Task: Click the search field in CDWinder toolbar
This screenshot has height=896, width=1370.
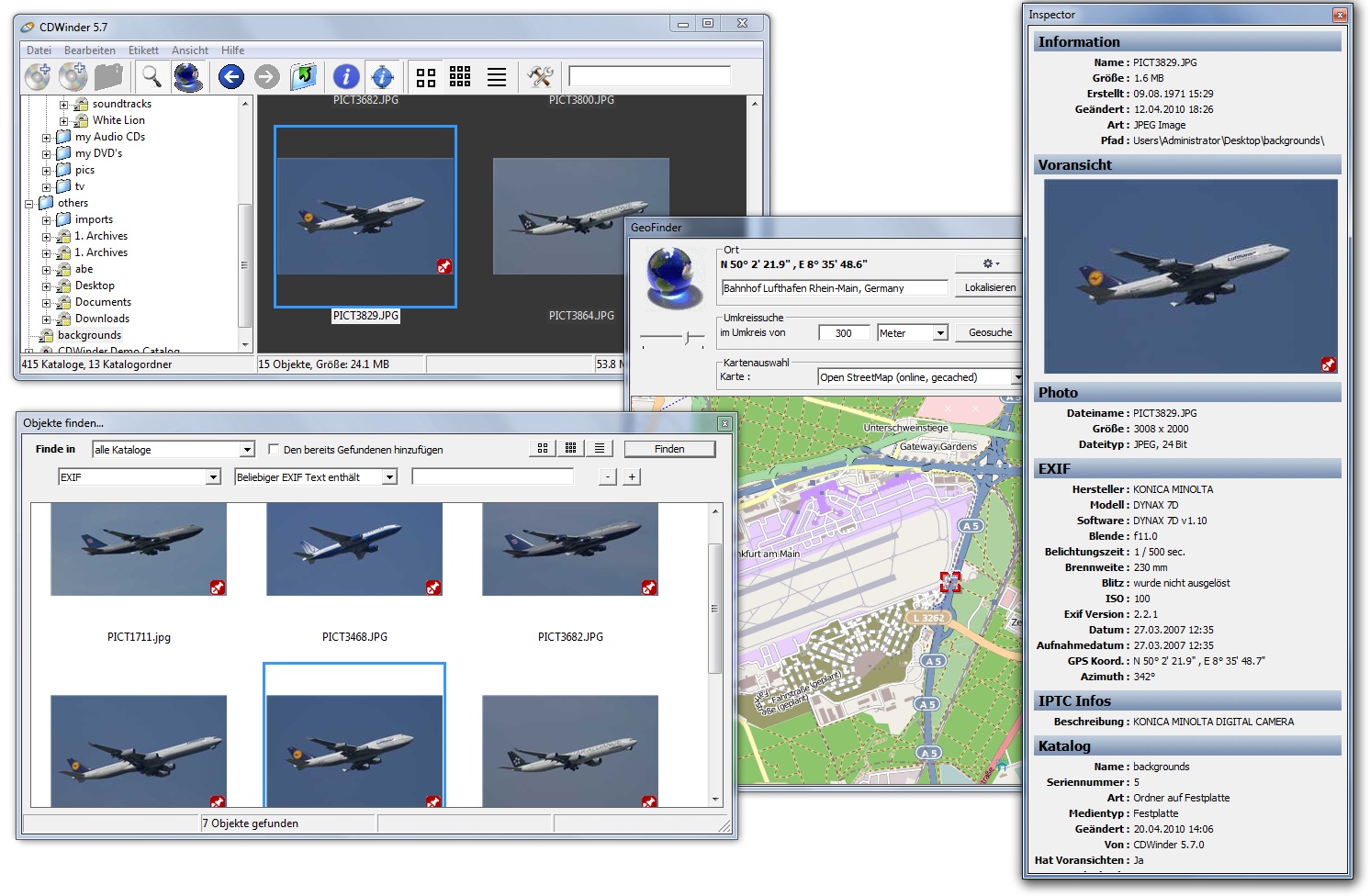Action: click(x=649, y=75)
